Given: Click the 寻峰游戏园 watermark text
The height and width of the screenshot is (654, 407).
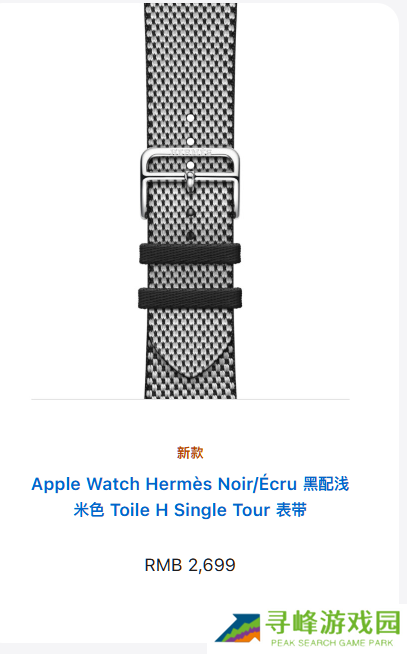Looking at the screenshot, I should tap(333, 622).
